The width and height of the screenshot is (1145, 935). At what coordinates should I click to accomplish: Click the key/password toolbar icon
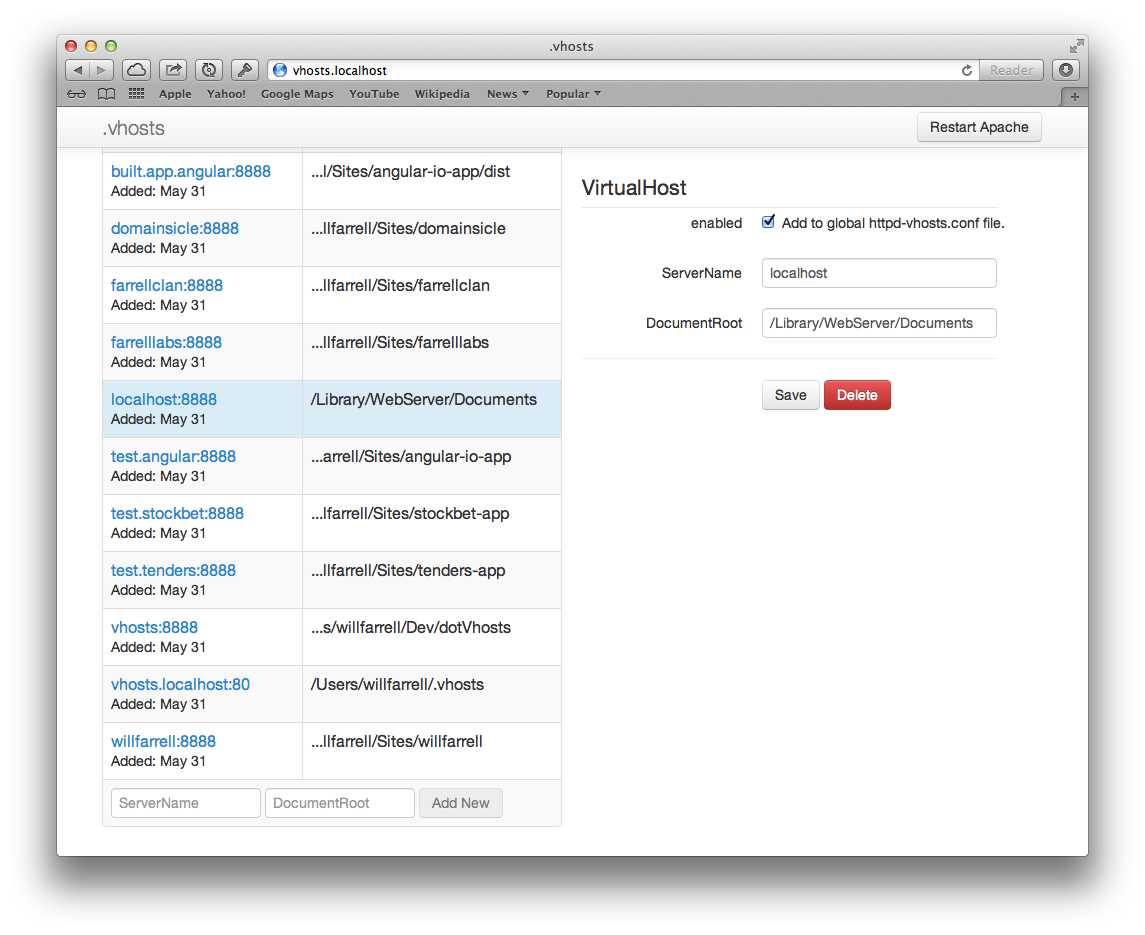click(245, 70)
